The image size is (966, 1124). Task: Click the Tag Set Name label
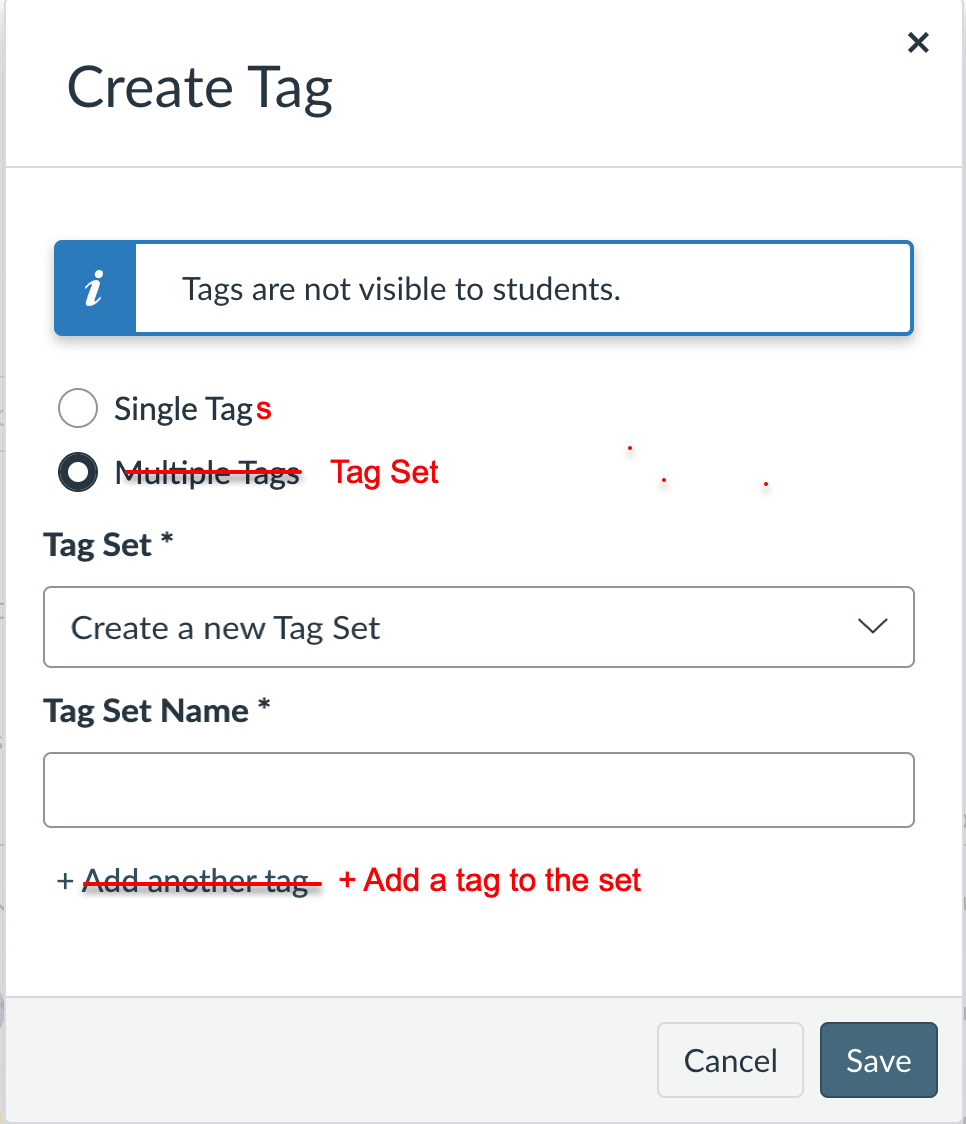156,710
